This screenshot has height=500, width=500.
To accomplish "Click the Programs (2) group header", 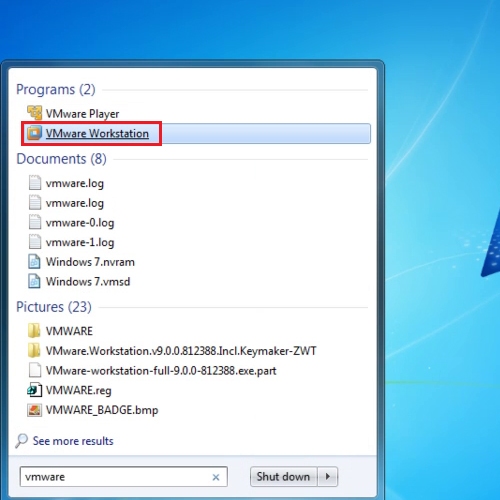I will 56,89.
